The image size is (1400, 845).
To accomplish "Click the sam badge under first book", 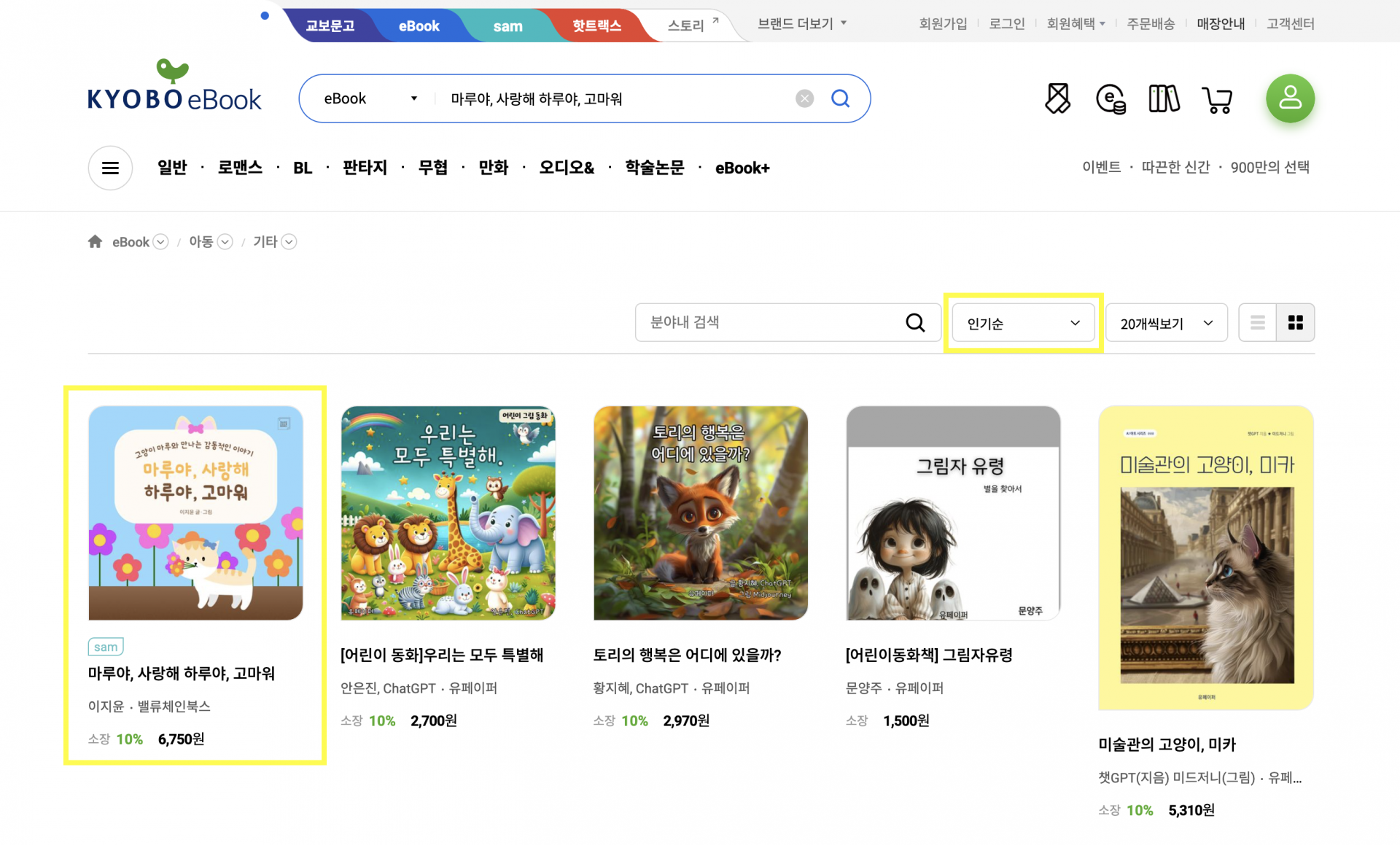I will tap(106, 647).
